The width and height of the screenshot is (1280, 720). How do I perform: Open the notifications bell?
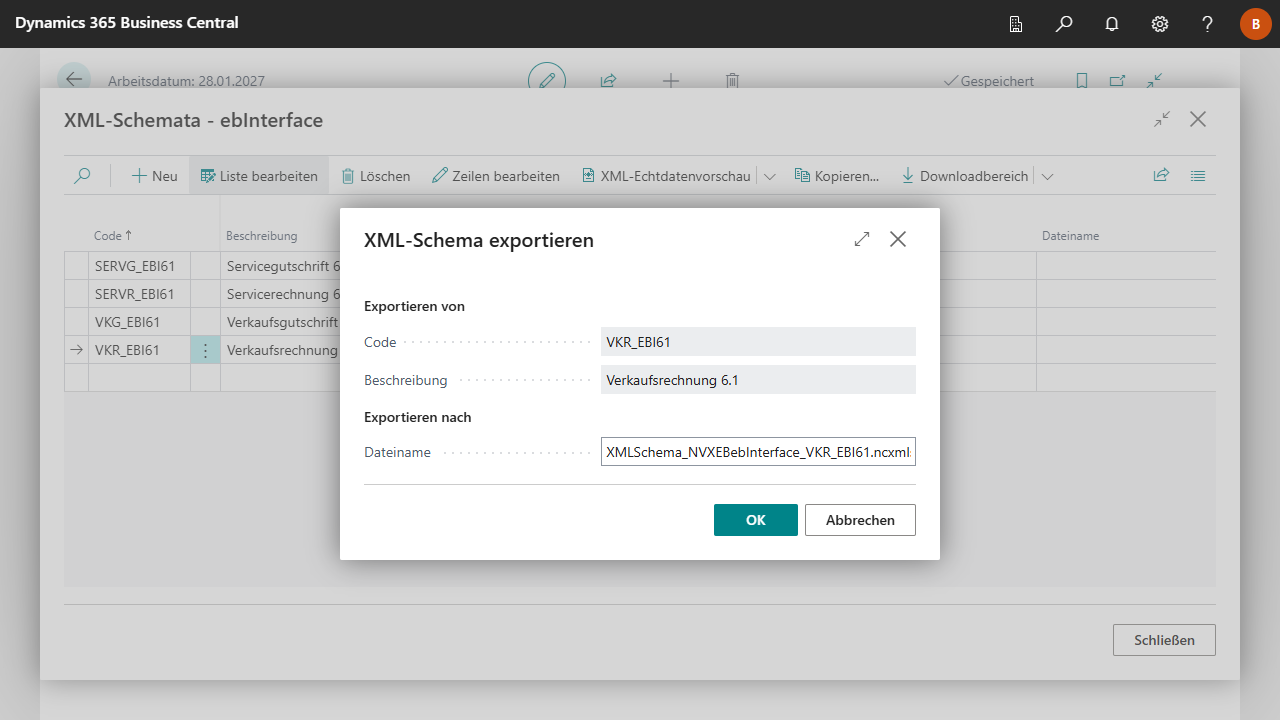click(x=1112, y=24)
